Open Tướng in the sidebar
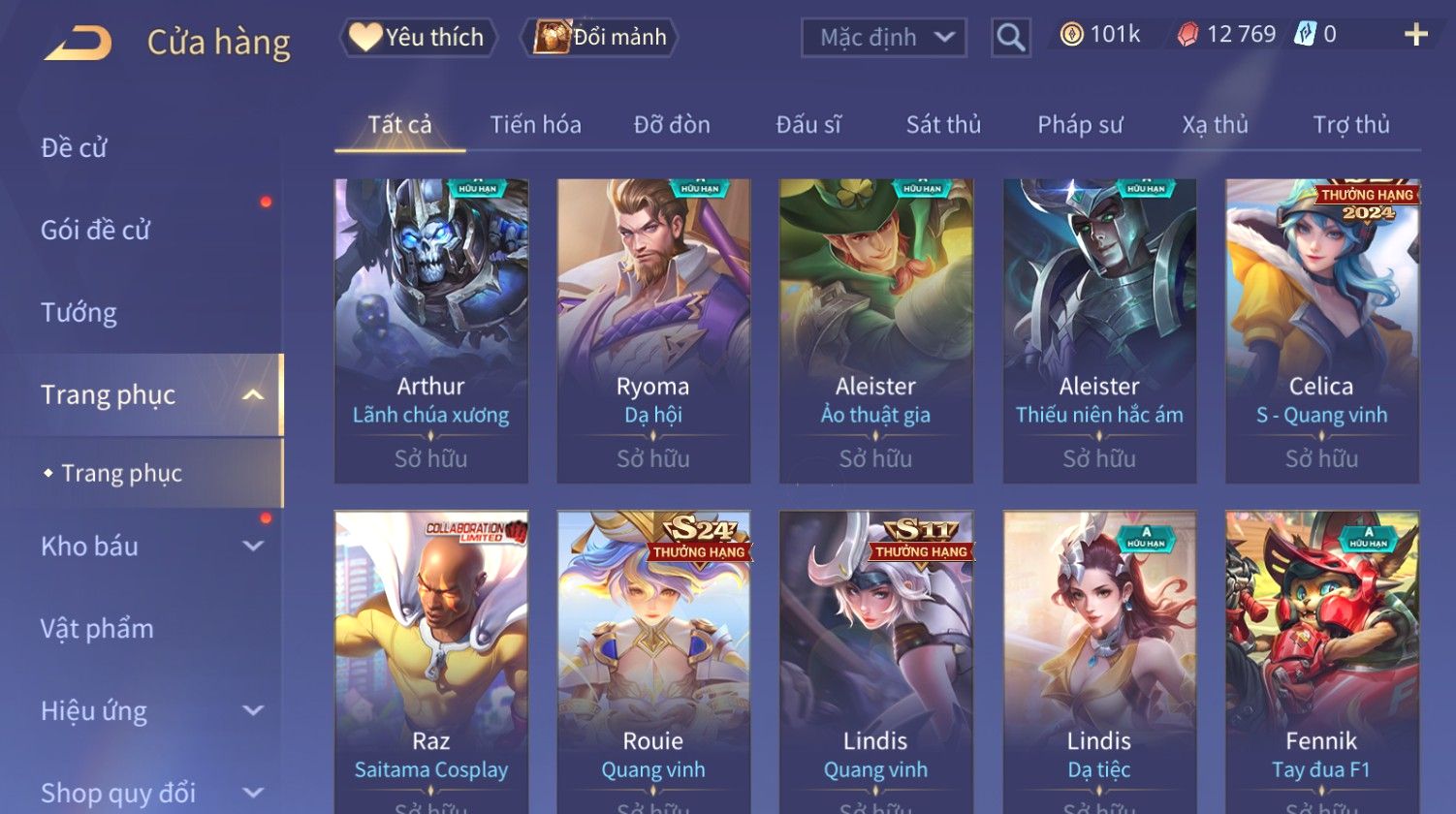Viewport: 1456px width, 814px height. (79, 312)
